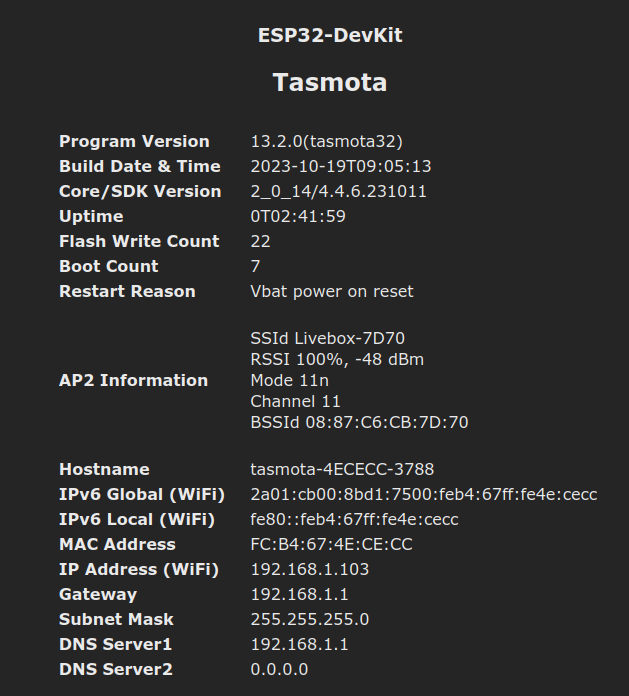Select the Program Version value 13.2.0(tasmota32)

326,141
